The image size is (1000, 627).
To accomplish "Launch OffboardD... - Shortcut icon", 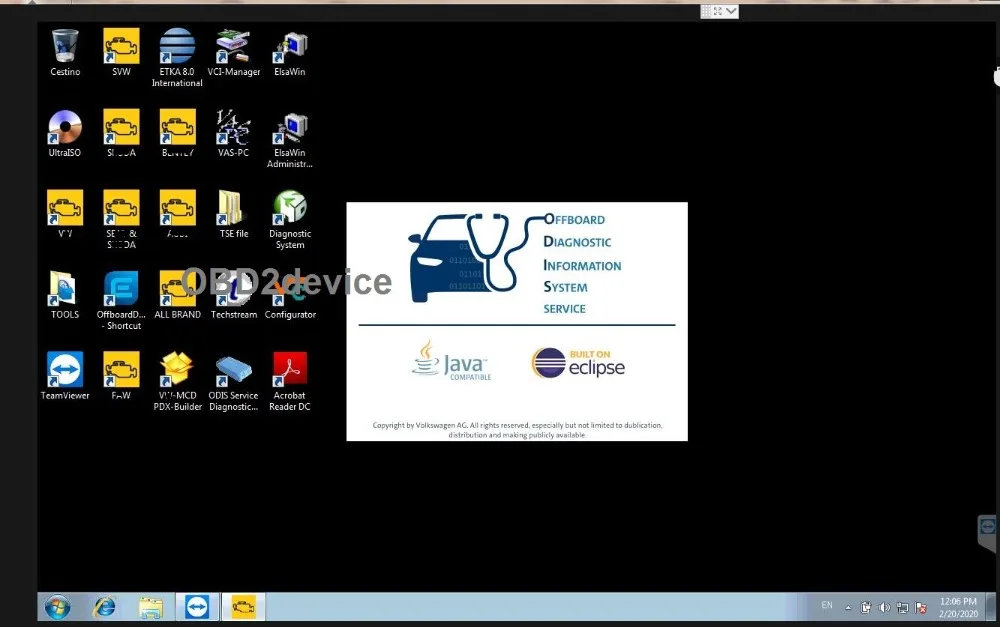I will (x=121, y=300).
